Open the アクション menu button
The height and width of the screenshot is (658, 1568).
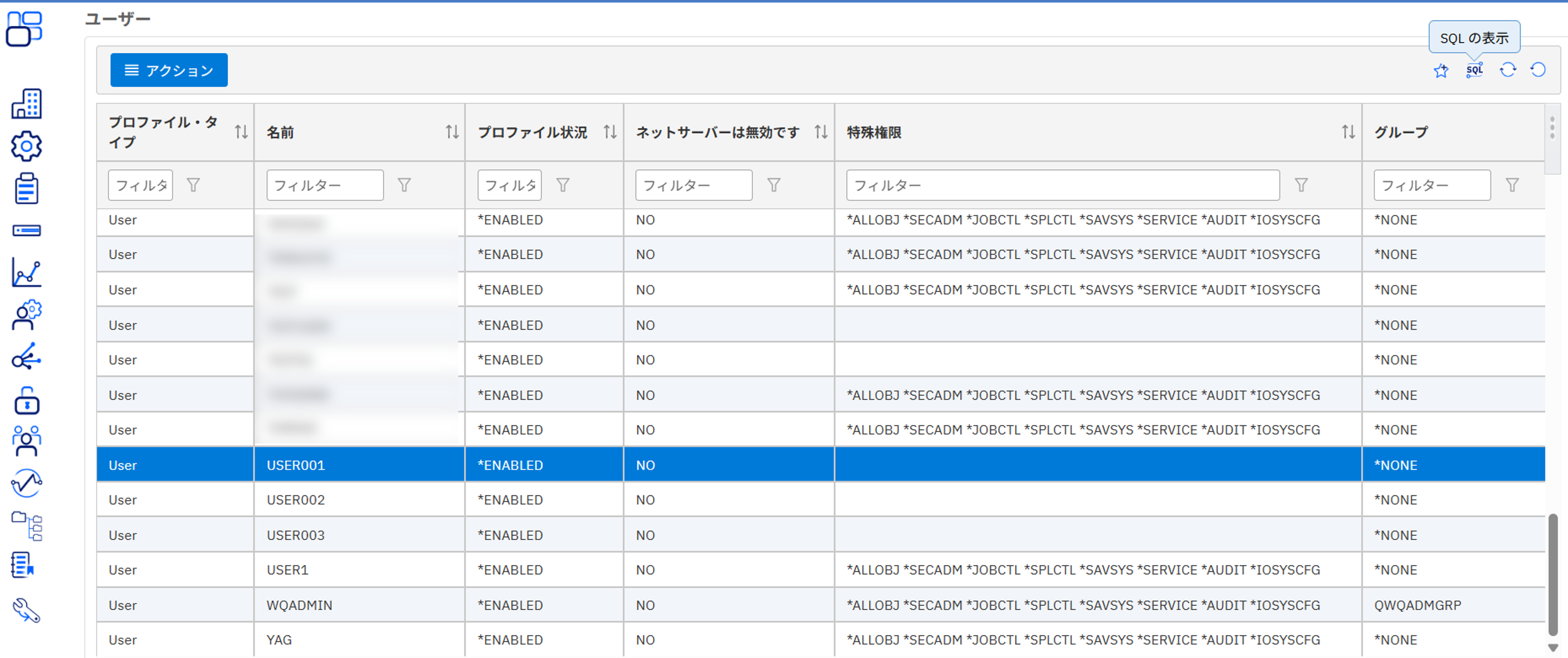[x=169, y=70]
